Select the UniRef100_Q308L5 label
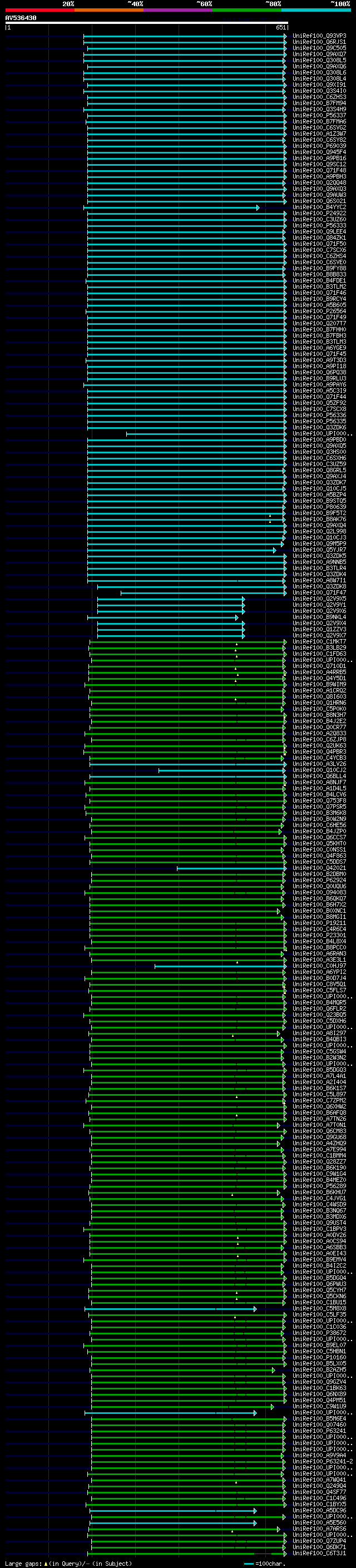This screenshot has height=1568, width=356. [319, 60]
